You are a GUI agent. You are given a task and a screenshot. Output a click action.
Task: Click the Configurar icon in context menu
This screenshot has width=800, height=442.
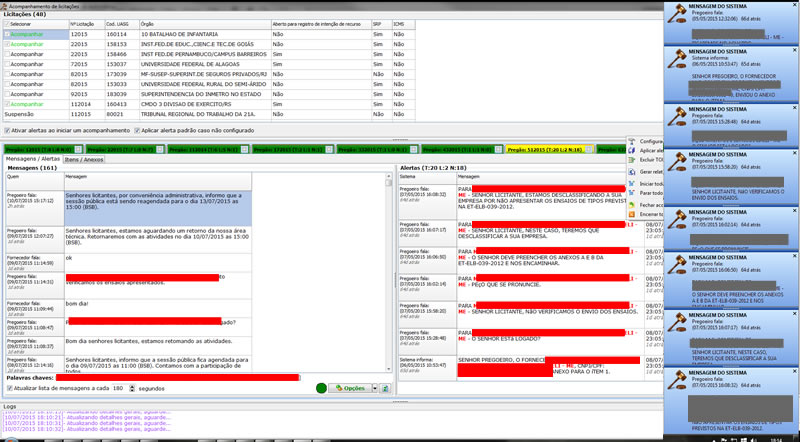pyautogui.click(x=631, y=142)
